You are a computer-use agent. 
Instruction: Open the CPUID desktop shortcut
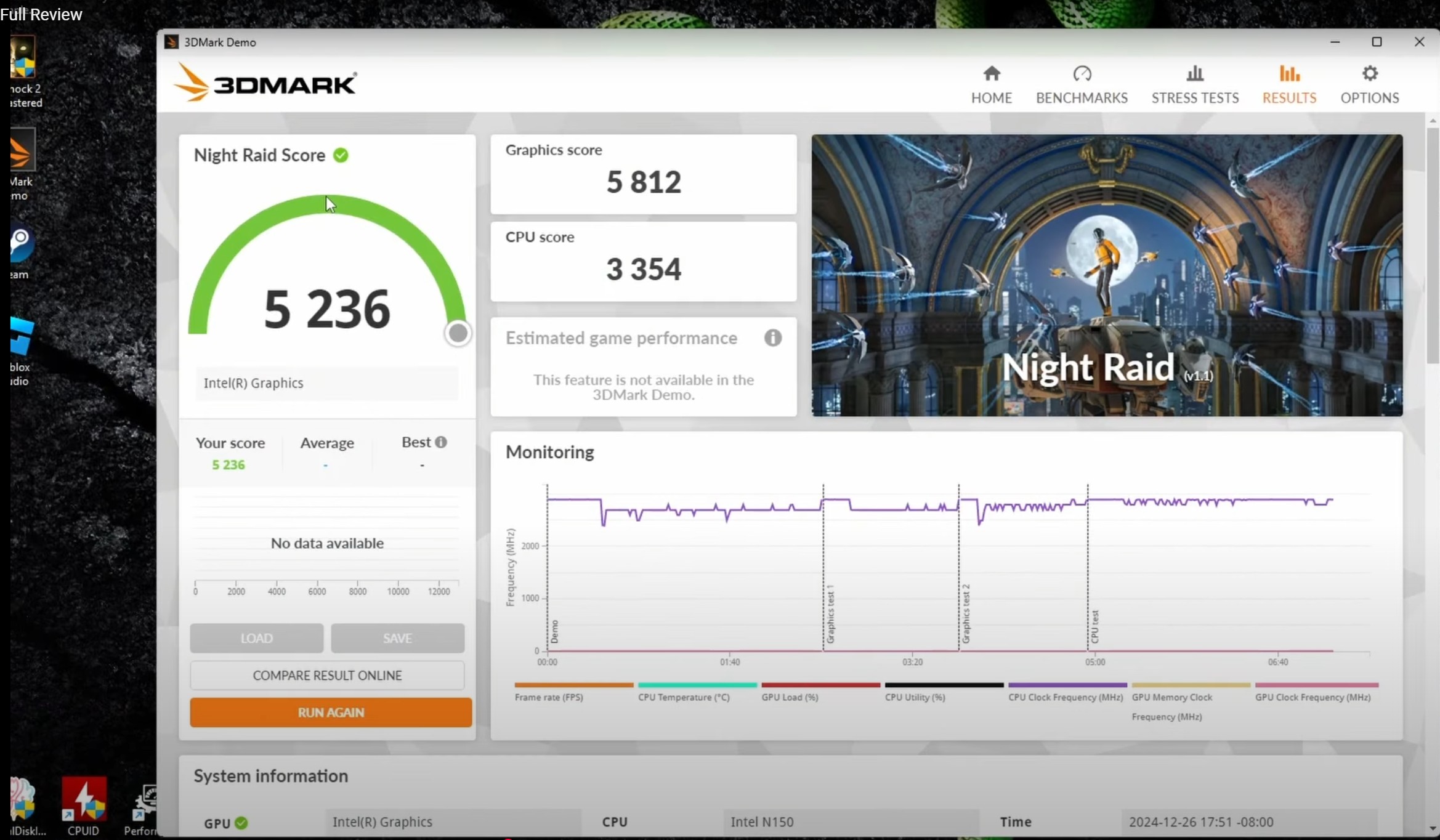(x=83, y=807)
